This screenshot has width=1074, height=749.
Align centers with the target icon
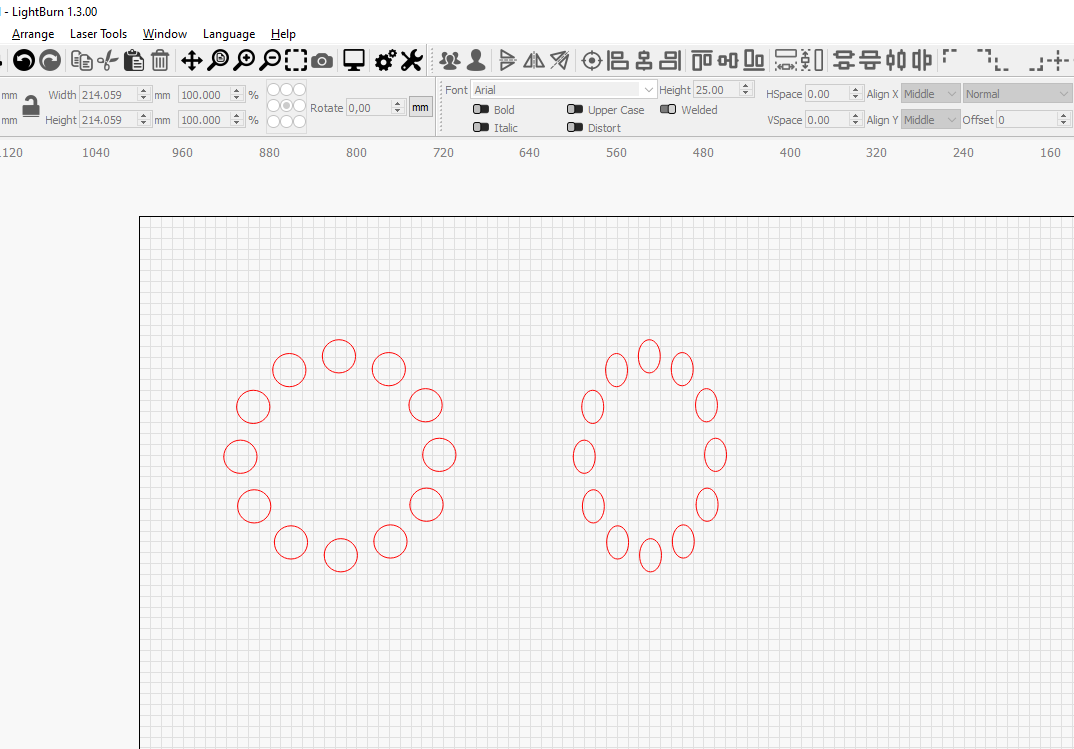point(592,61)
